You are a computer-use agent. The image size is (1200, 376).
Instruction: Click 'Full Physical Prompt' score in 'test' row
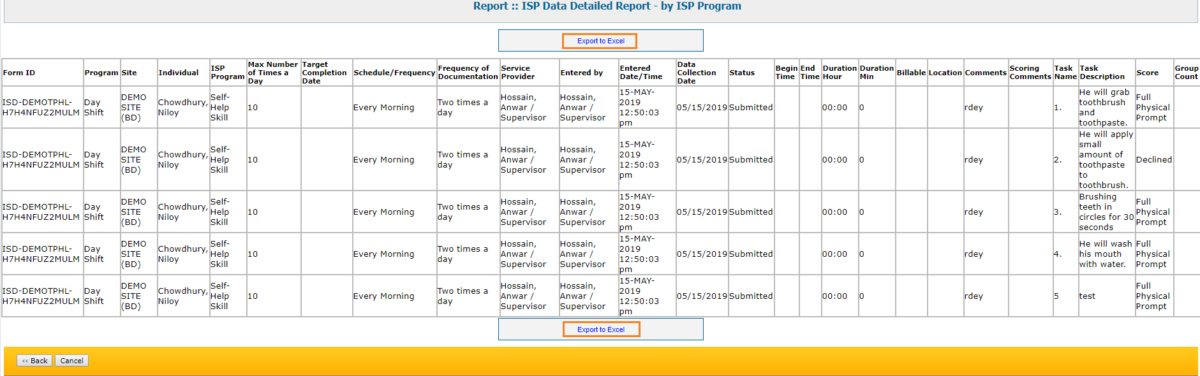pyautogui.click(x=1153, y=296)
